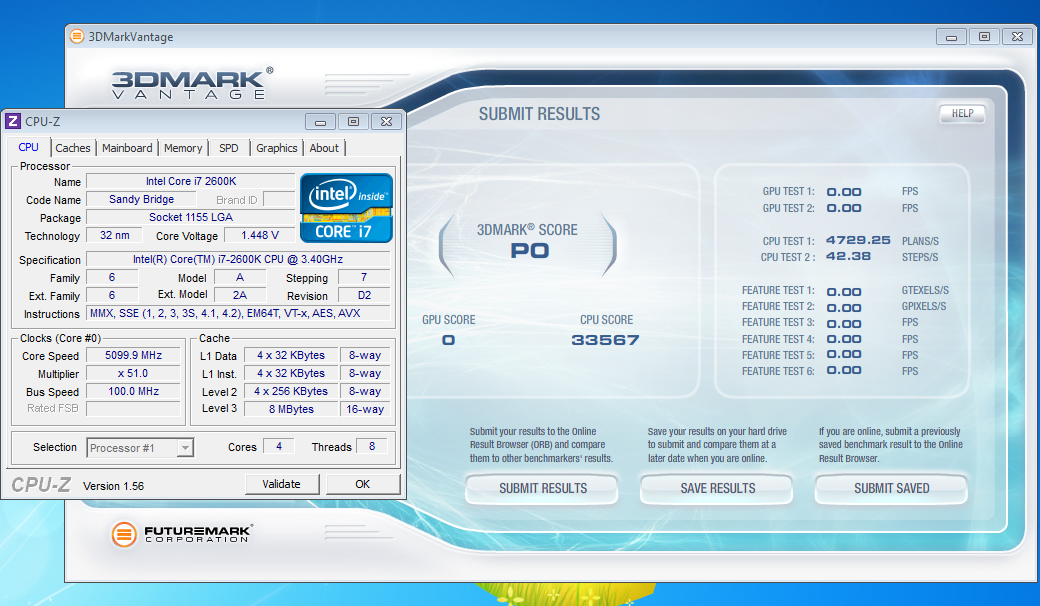Screen dimensions: 1040x606
Task: Click the CPU-Z Version 1.56 label
Action: pos(113,486)
